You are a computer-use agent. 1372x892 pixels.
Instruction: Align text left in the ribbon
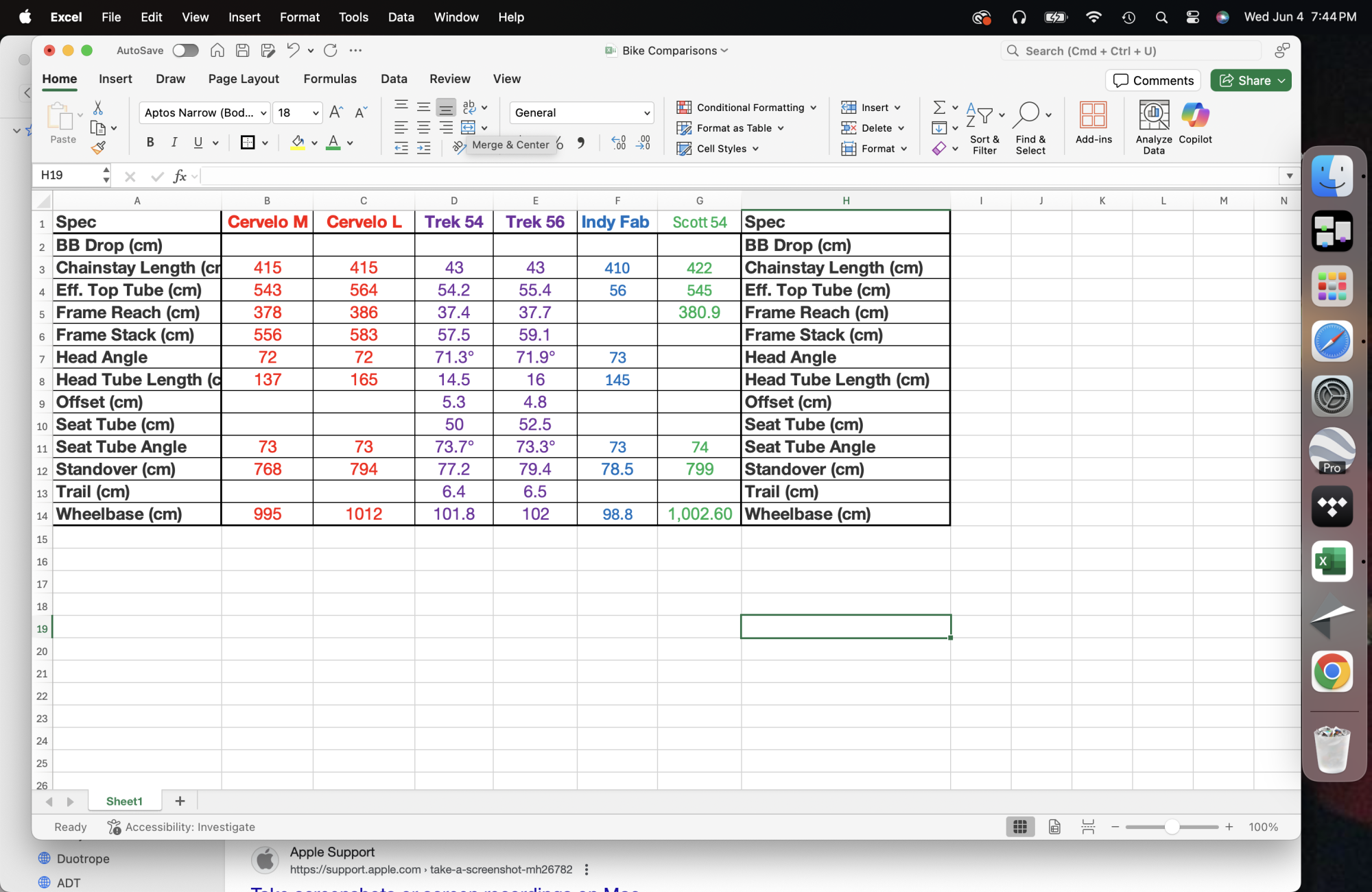click(x=401, y=128)
